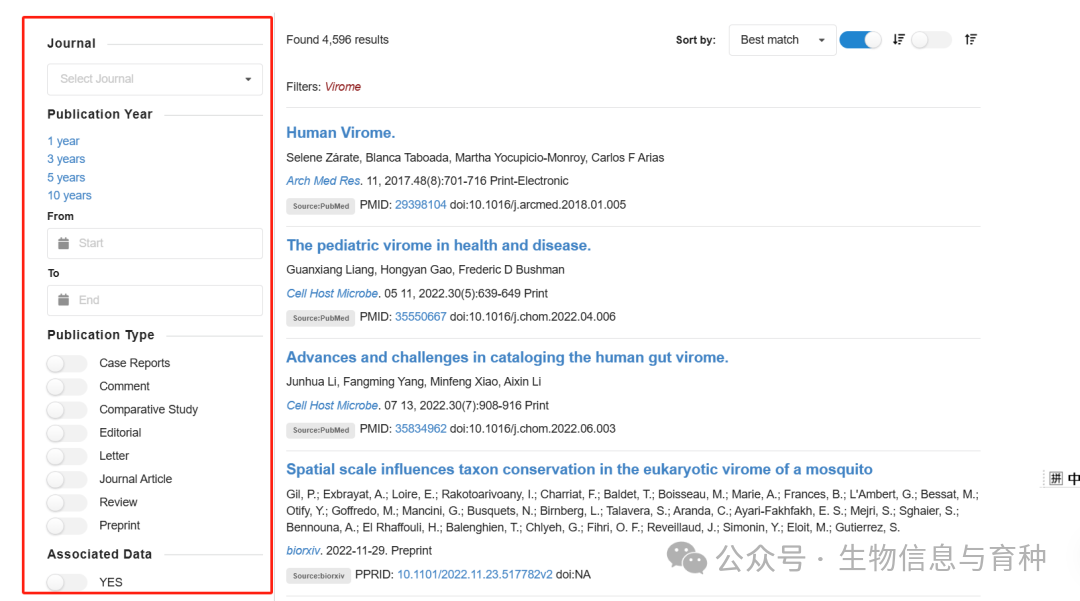Click the ascending sort icon
Viewport: 1080px width, 601px height.
click(x=970, y=40)
